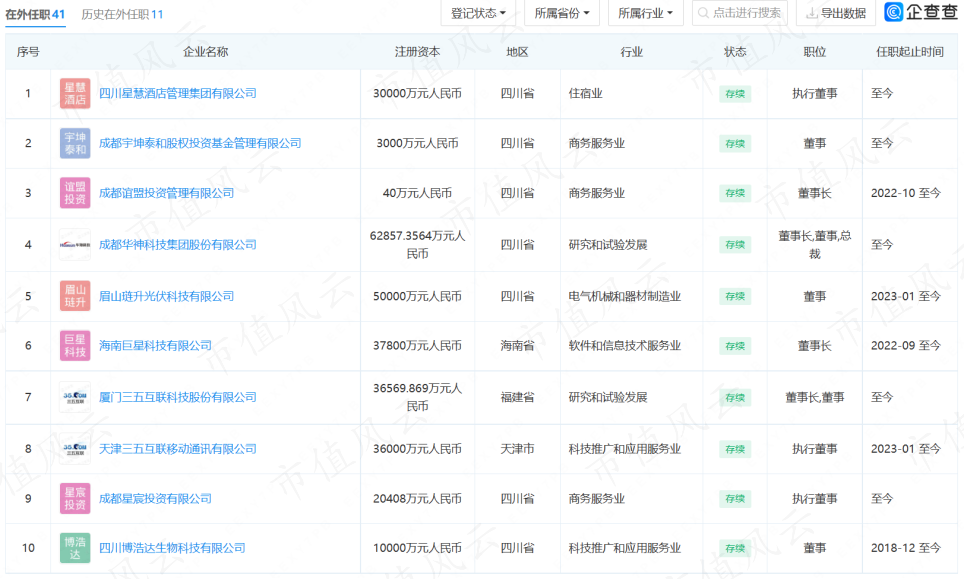
Task: Select the 董事长,董事,总裁 position cell
Action: pyautogui.click(x=815, y=245)
